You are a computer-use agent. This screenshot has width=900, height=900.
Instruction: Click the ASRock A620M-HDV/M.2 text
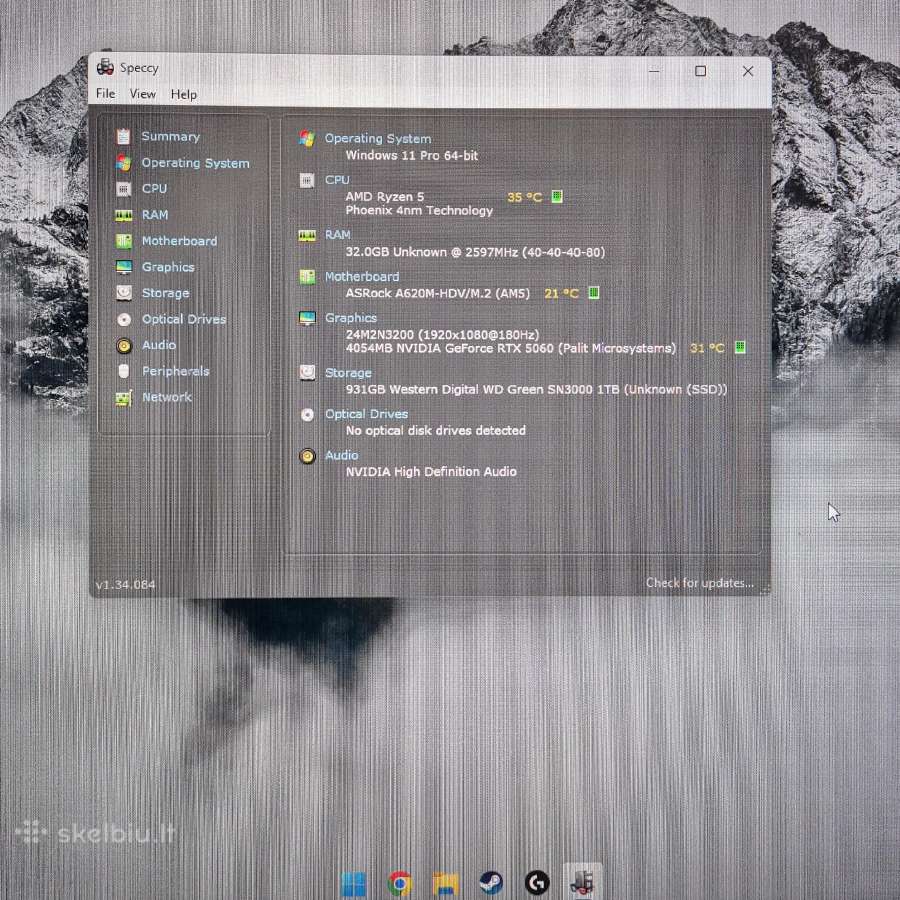click(437, 293)
